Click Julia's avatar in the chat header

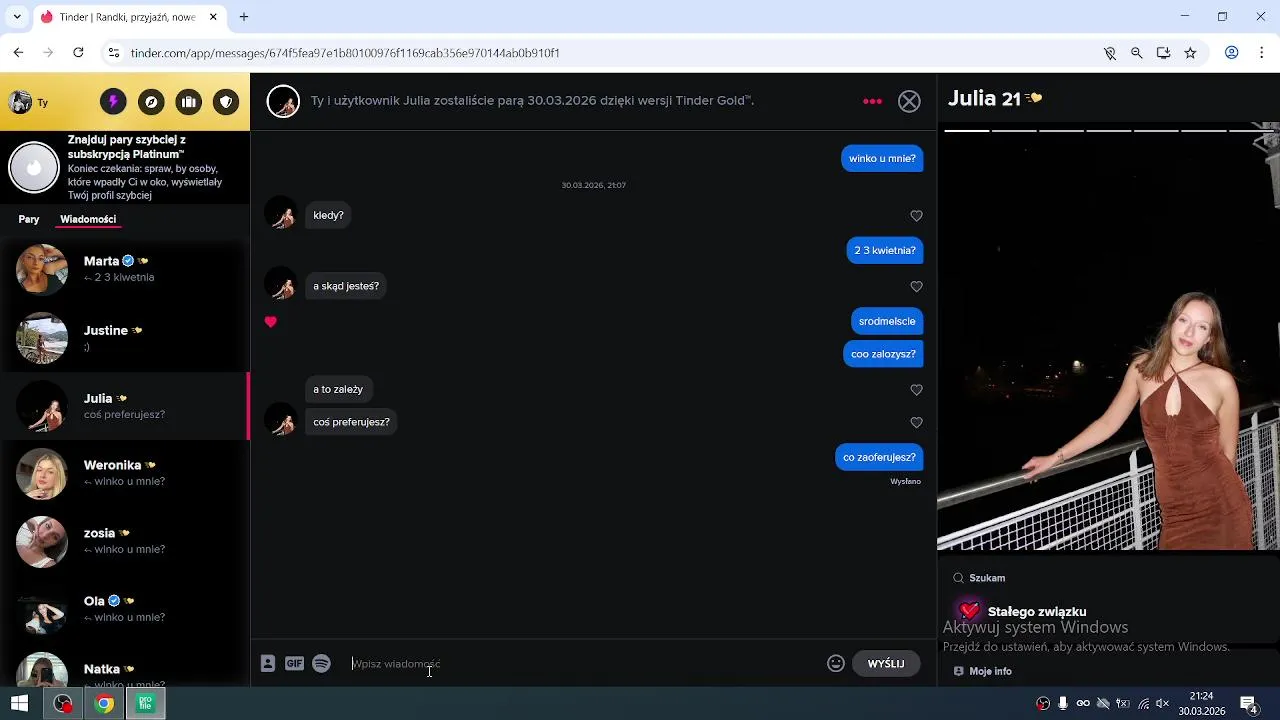pos(283,101)
